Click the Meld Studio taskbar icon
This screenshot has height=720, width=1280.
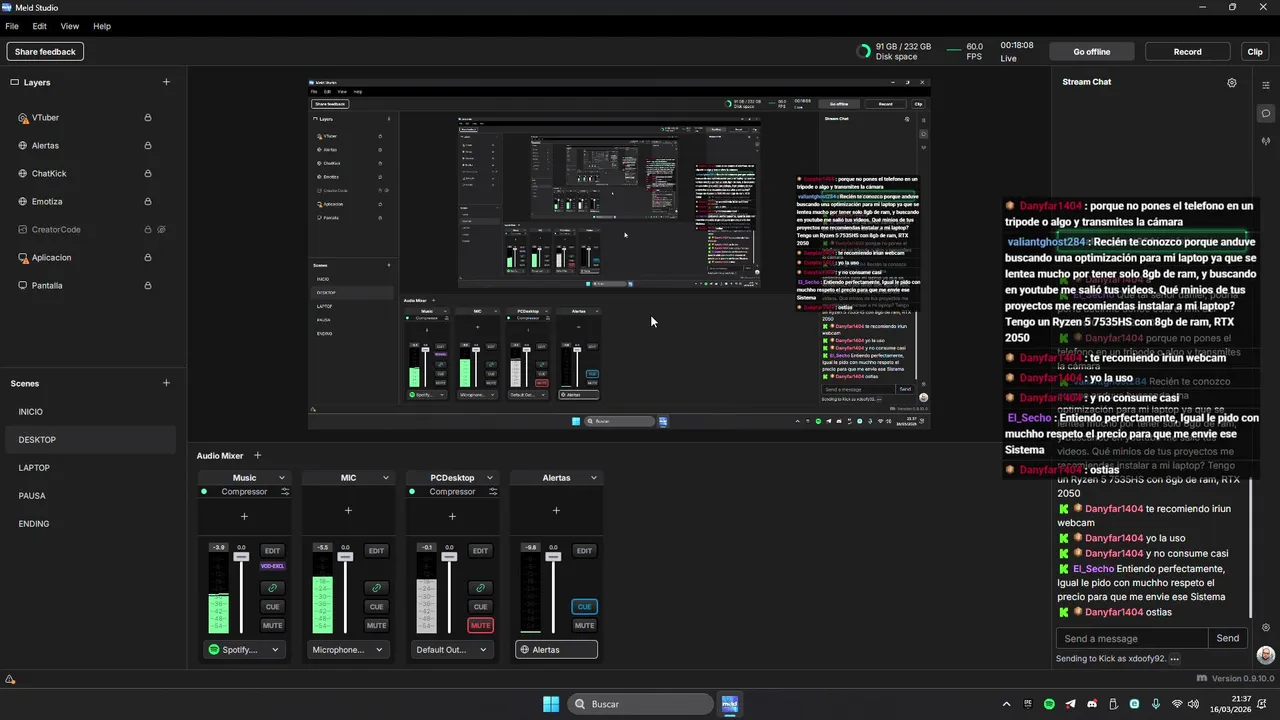pos(730,704)
